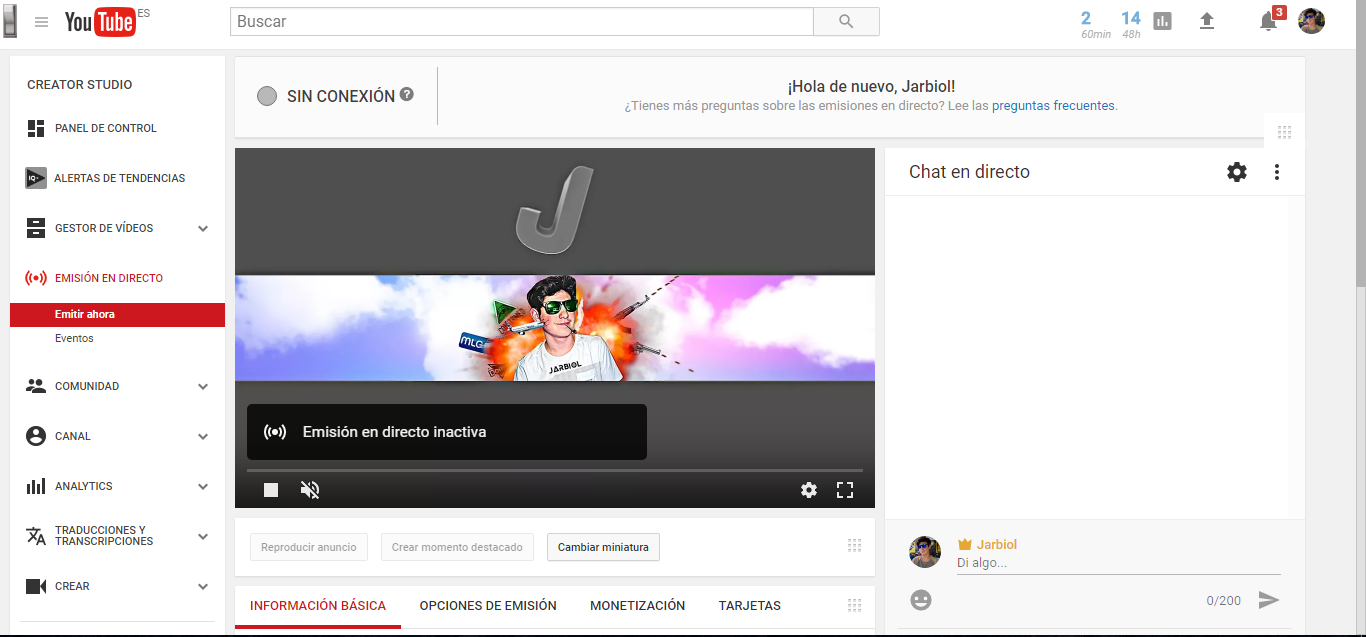
Task: Open the account avatar menu in header
Action: [1311, 21]
